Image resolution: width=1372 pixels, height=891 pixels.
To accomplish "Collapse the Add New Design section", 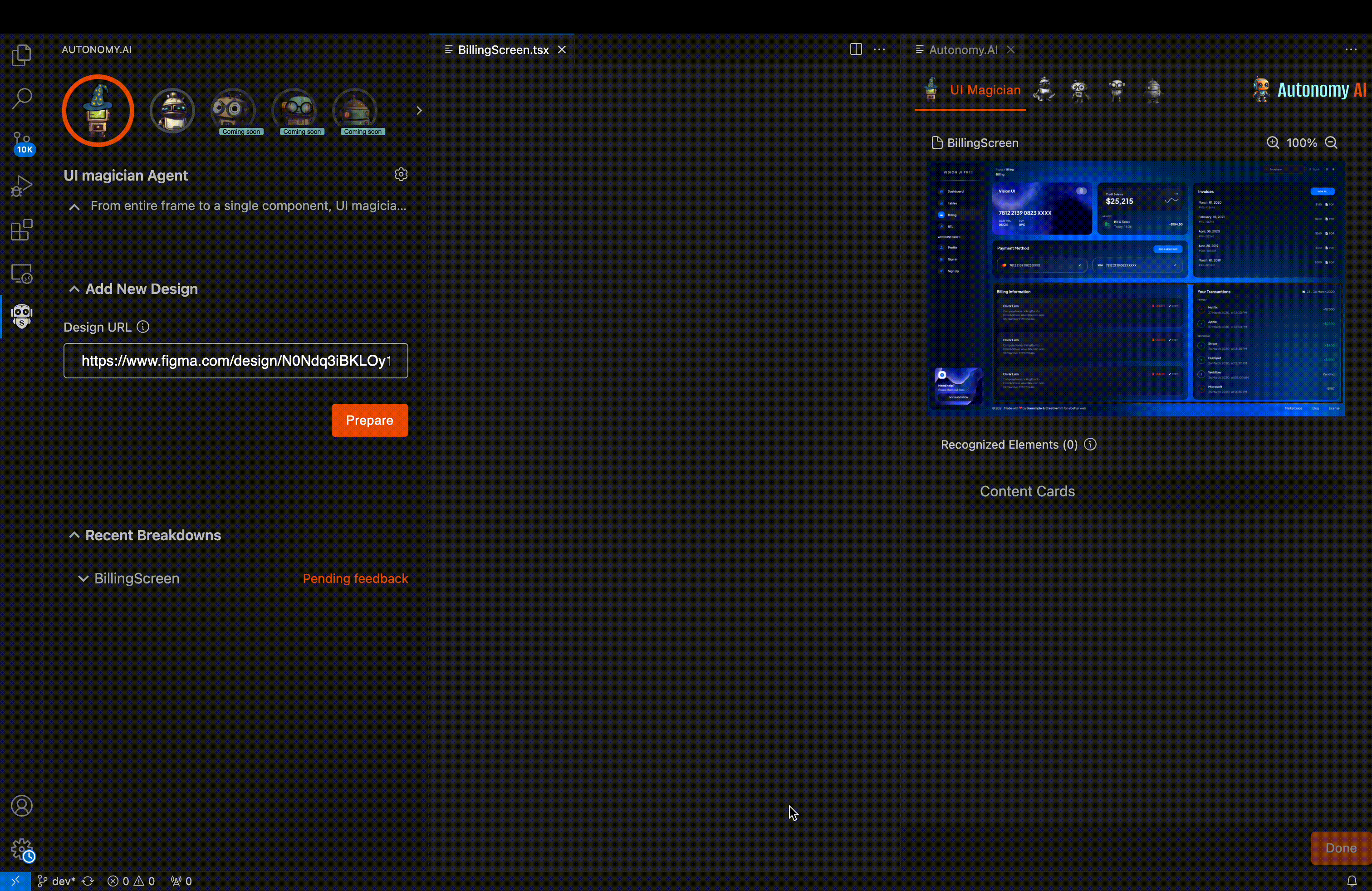I will (x=74, y=289).
